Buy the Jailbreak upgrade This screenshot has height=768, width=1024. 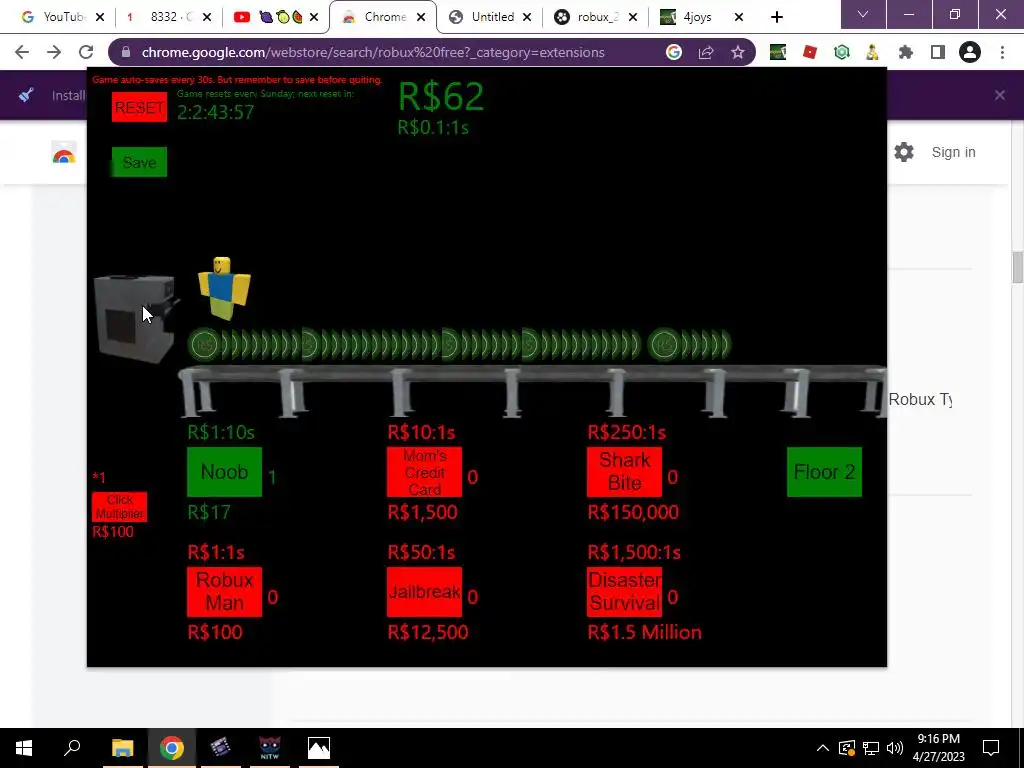pyautogui.click(x=424, y=592)
